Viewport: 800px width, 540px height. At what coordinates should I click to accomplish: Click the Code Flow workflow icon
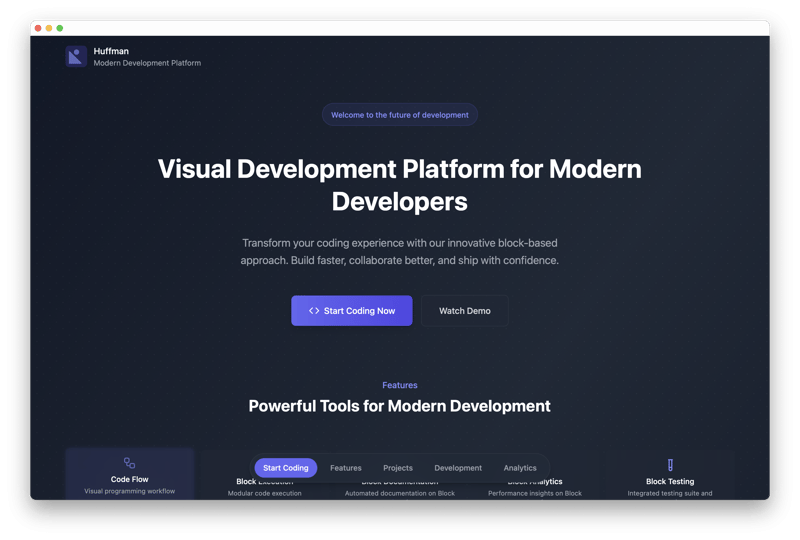click(129, 463)
